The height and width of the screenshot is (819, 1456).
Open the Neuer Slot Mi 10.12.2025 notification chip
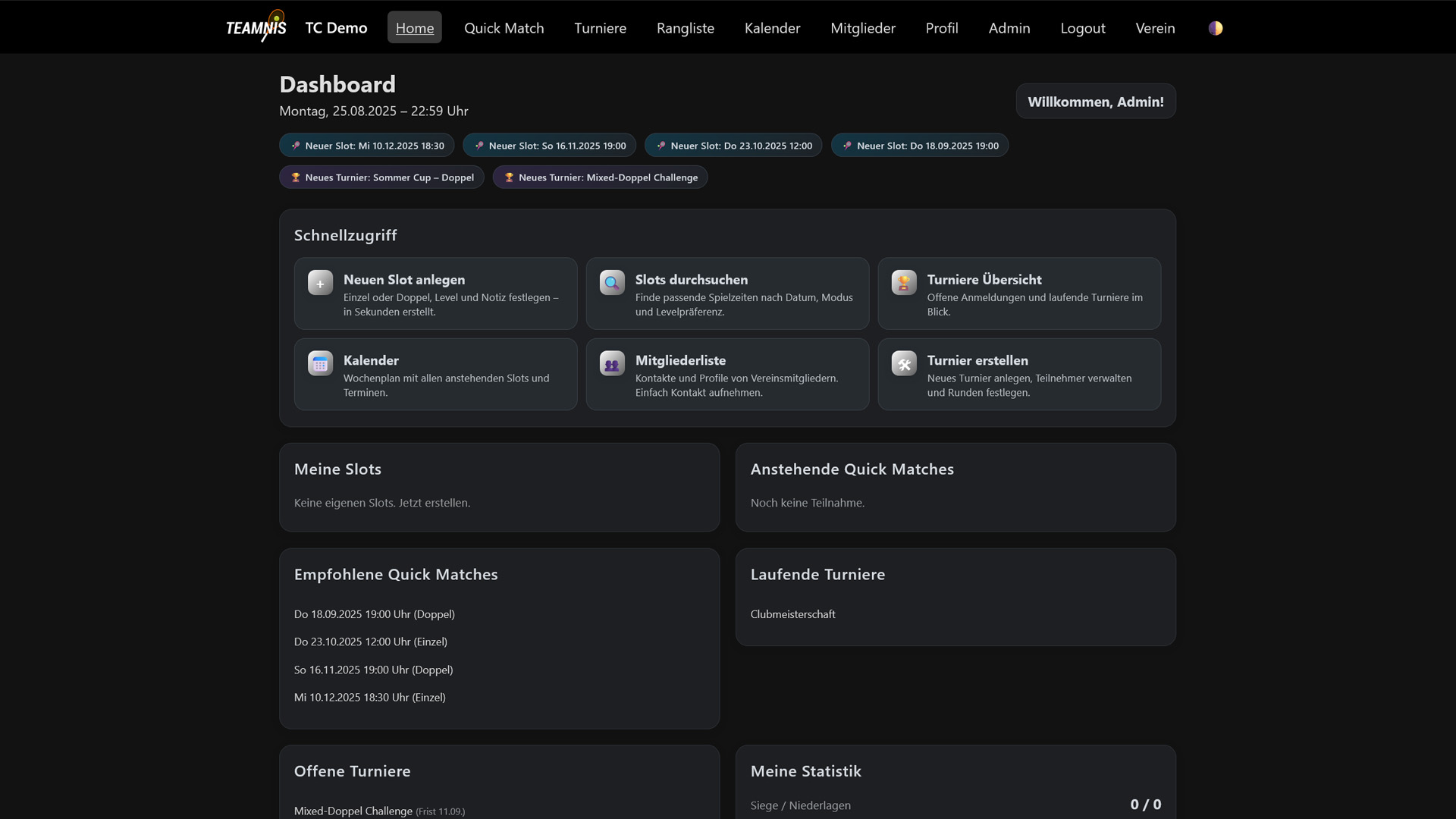pos(367,146)
